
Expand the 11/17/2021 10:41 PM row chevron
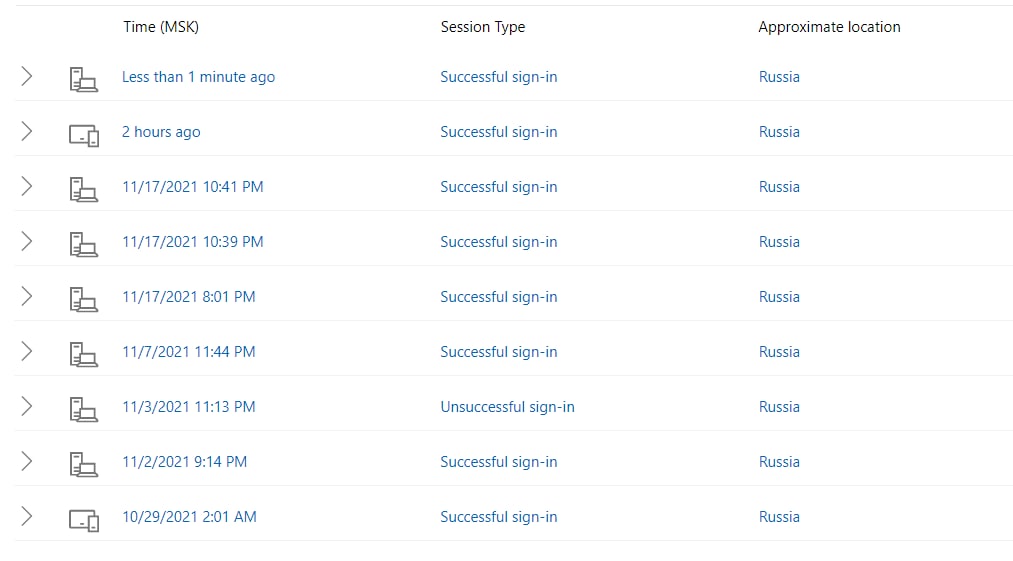26,186
